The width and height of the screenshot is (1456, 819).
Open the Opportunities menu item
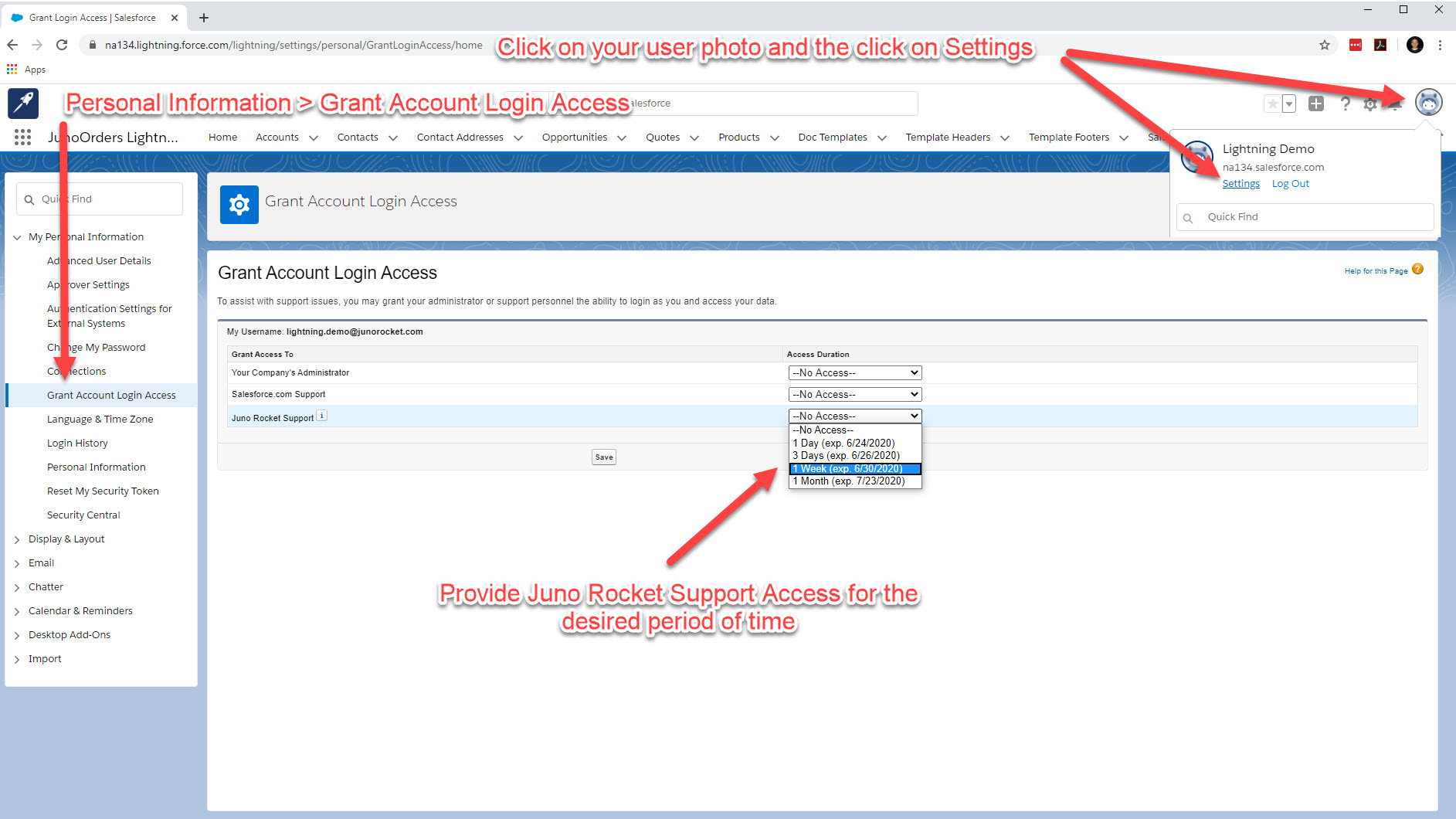(x=574, y=137)
